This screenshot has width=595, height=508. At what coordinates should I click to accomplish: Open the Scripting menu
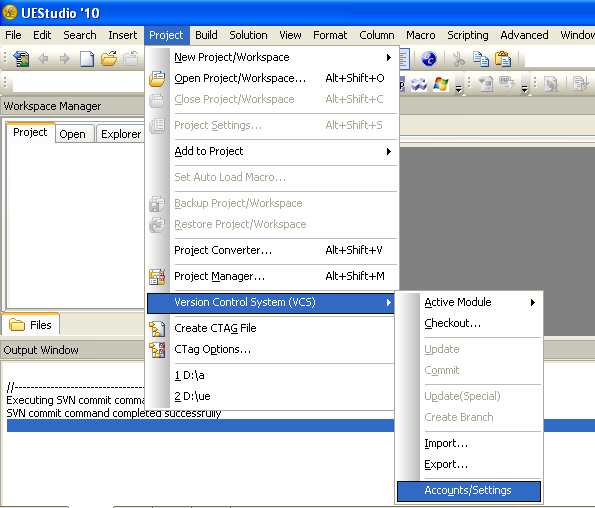pyautogui.click(x=468, y=35)
